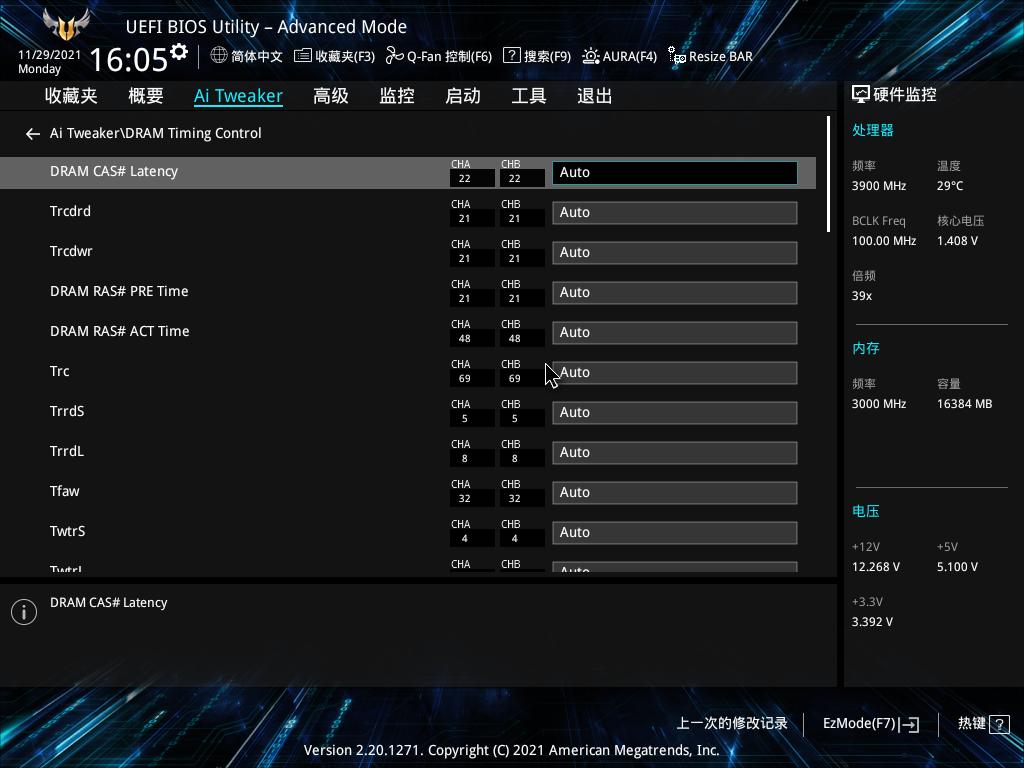Click the BCLK 100.00 MHz value

pos(884,241)
